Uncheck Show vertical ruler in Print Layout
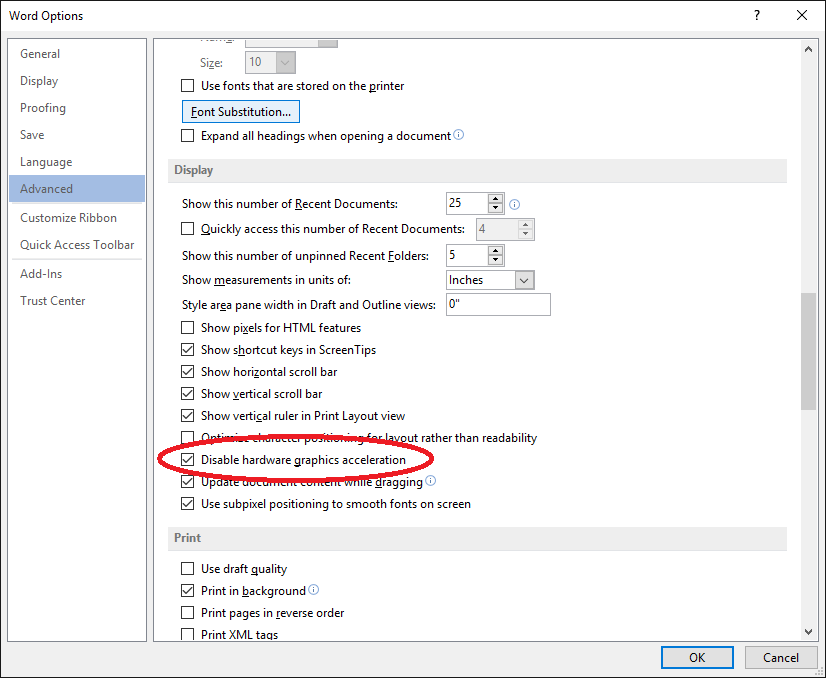This screenshot has height=678, width=826. pyautogui.click(x=188, y=416)
